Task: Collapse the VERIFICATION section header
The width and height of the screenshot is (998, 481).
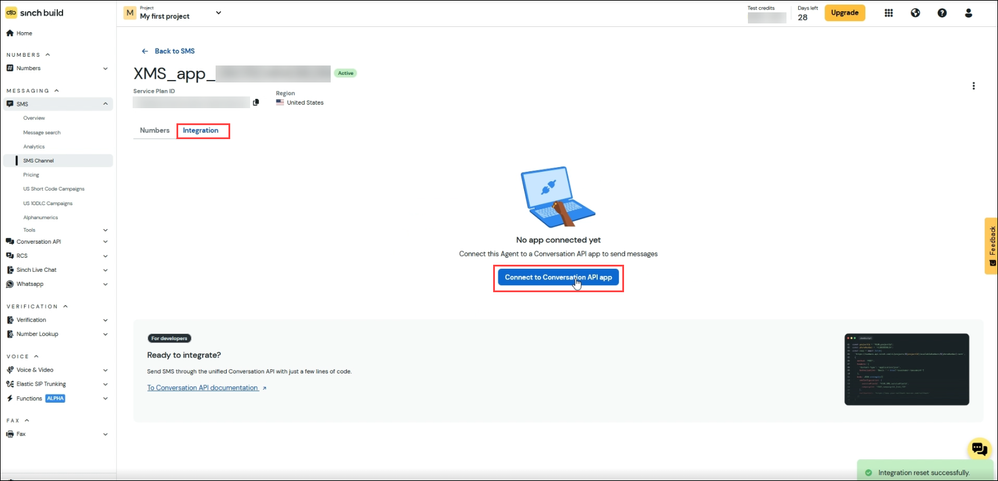Action: click(37, 306)
